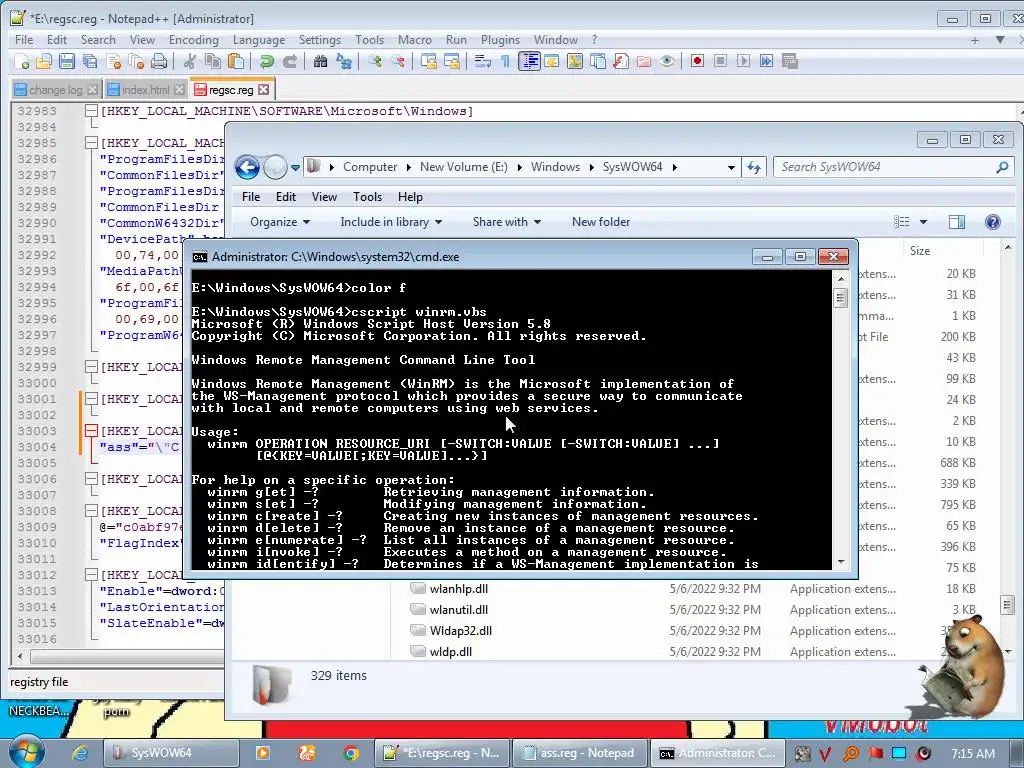Viewport: 1024px width, 768px height.
Task: Click the Open file icon in Notepad++
Action: pyautogui.click(x=44, y=61)
